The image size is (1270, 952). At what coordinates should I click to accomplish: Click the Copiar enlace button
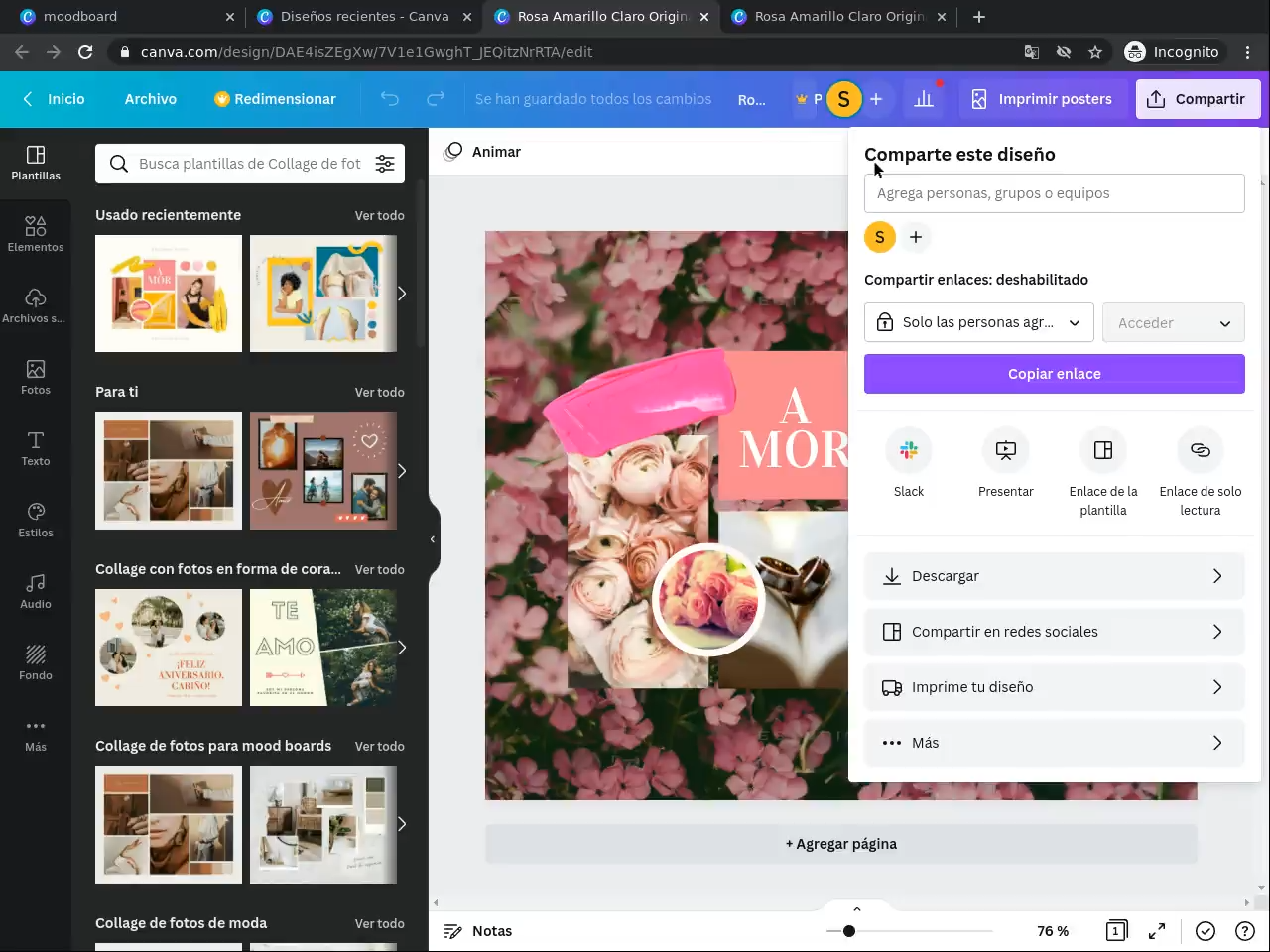point(1055,374)
